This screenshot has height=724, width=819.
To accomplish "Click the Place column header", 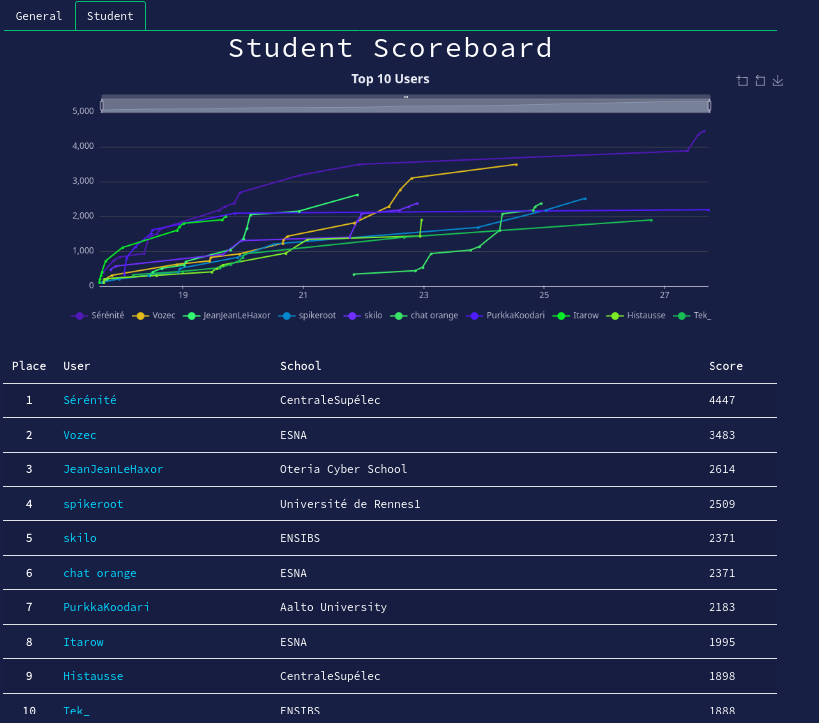I will pos(29,366).
